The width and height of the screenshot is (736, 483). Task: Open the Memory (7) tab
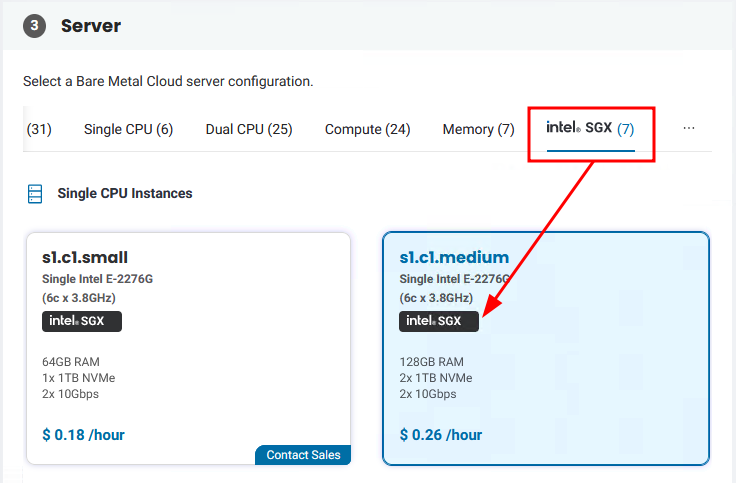click(x=478, y=129)
